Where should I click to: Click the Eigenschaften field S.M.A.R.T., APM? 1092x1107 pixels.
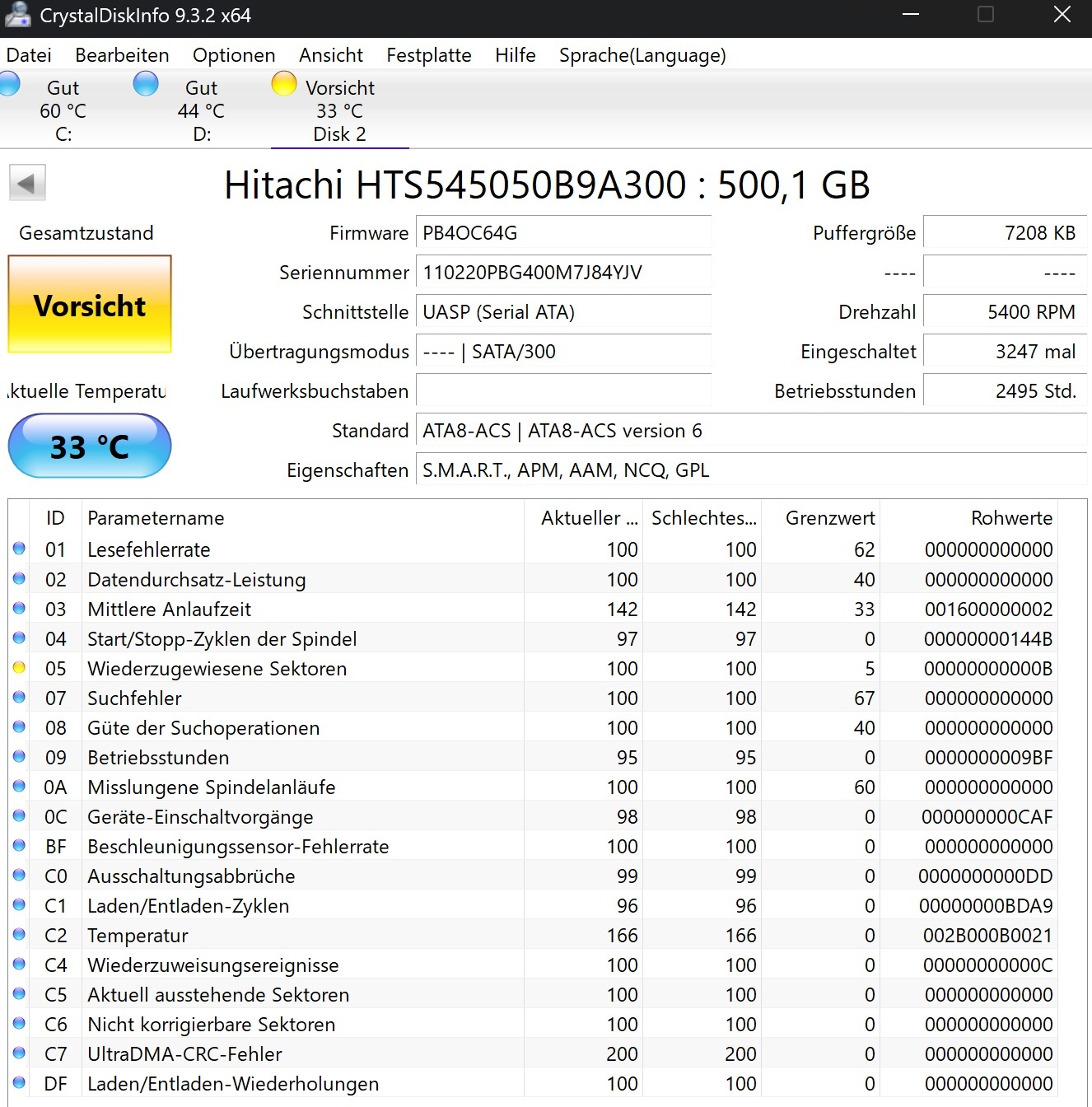click(751, 470)
